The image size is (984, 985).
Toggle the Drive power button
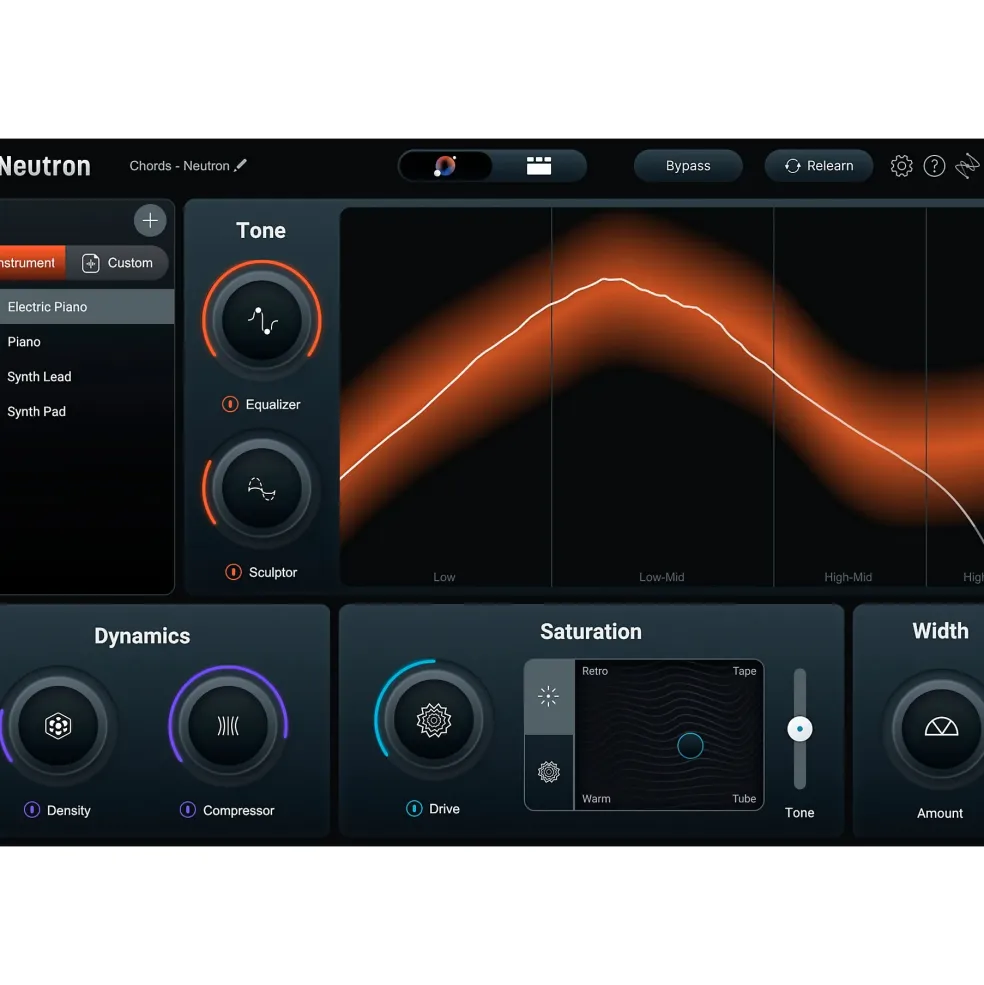coord(414,808)
